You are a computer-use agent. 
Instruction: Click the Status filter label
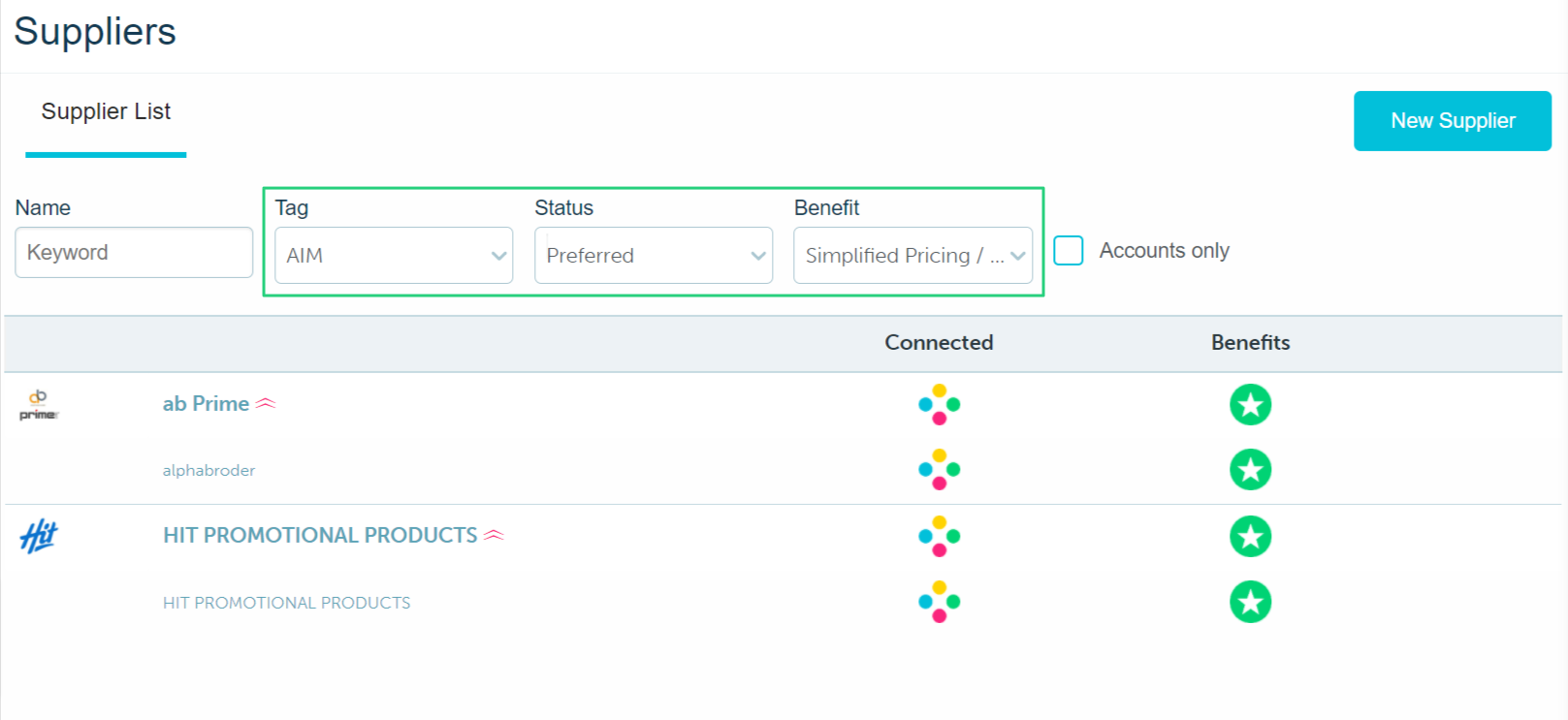[564, 207]
